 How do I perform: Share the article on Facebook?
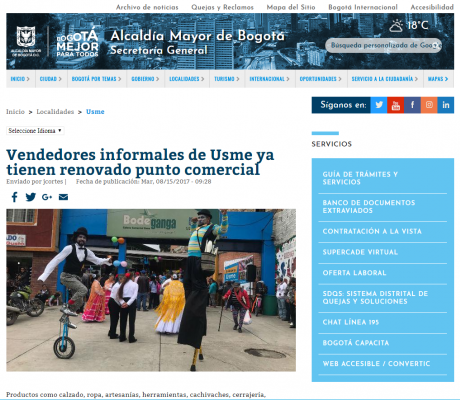[x=15, y=197]
